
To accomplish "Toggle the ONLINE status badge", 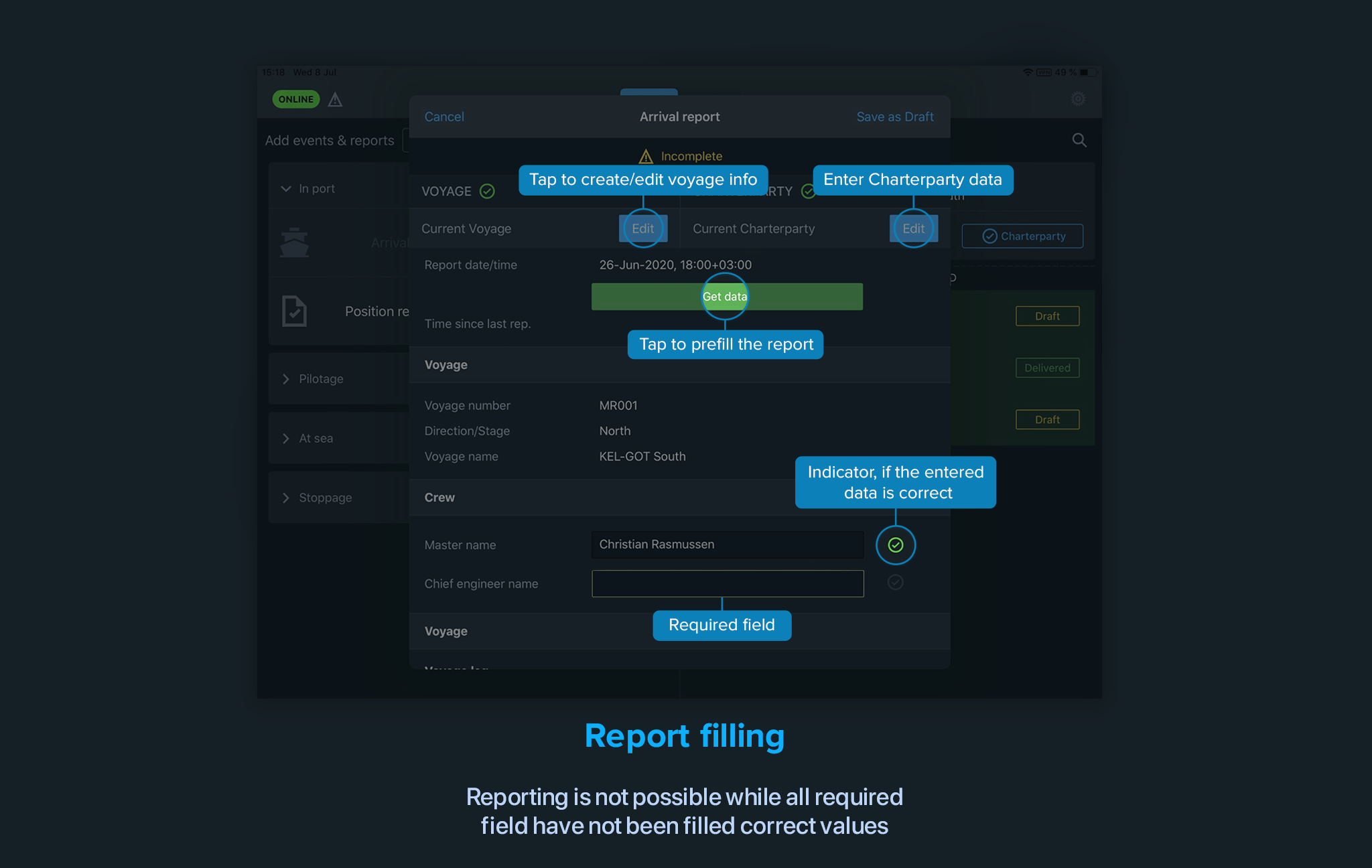I will (295, 99).
